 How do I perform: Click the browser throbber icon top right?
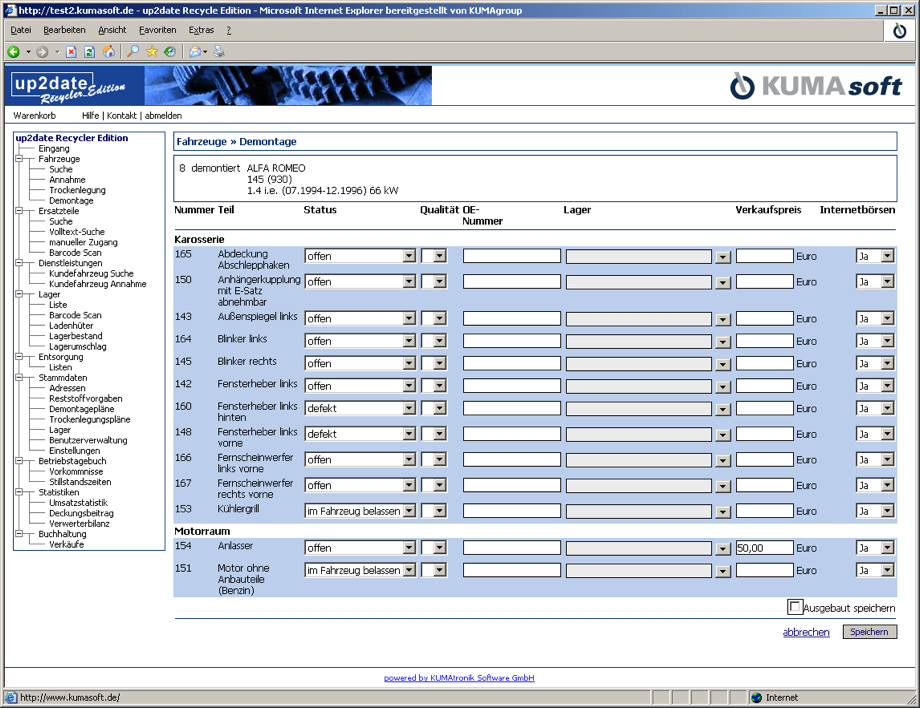[x=899, y=31]
